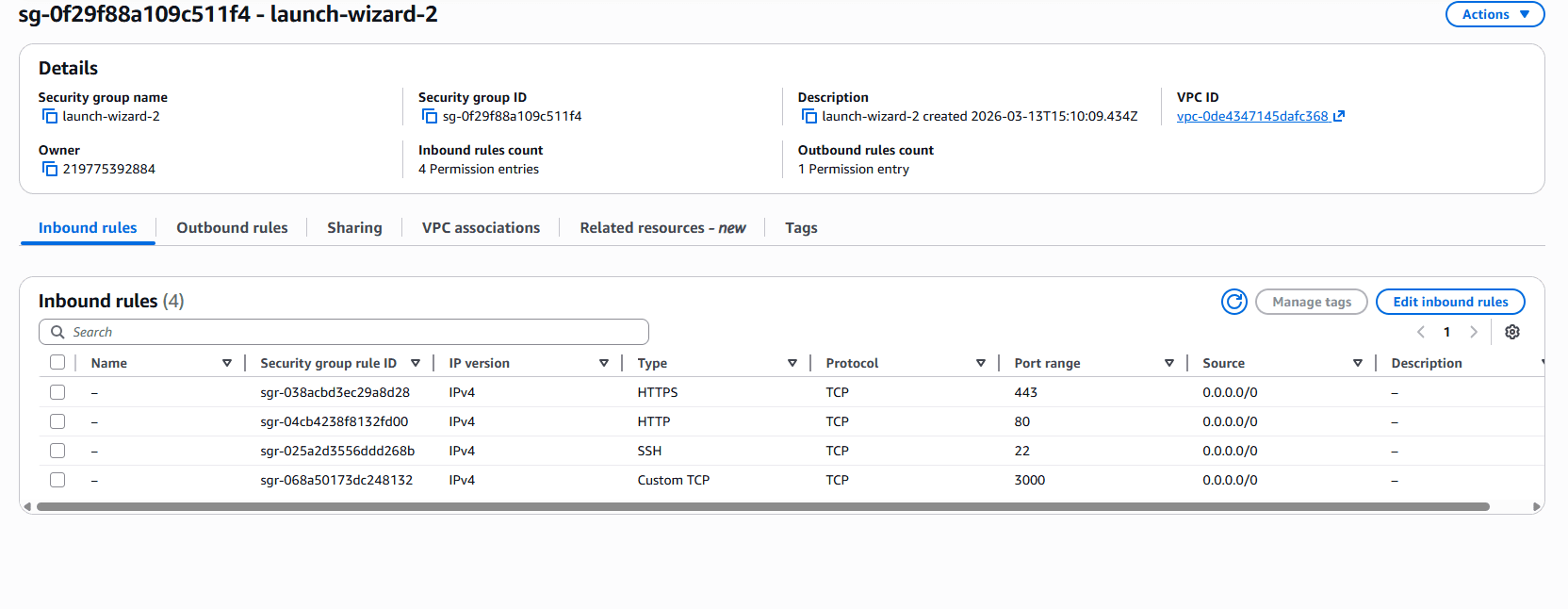Copy the security group name launch-wizard-2
This screenshot has width=1568, height=609.
pyautogui.click(x=50, y=117)
